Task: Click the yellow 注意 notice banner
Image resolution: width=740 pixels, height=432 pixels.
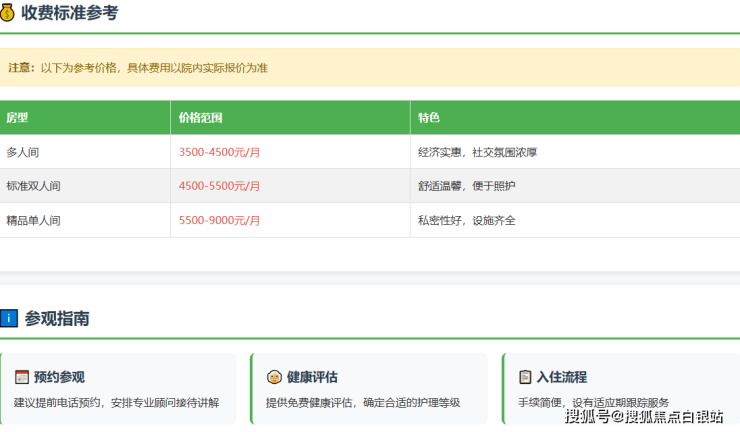Action: (x=370, y=68)
